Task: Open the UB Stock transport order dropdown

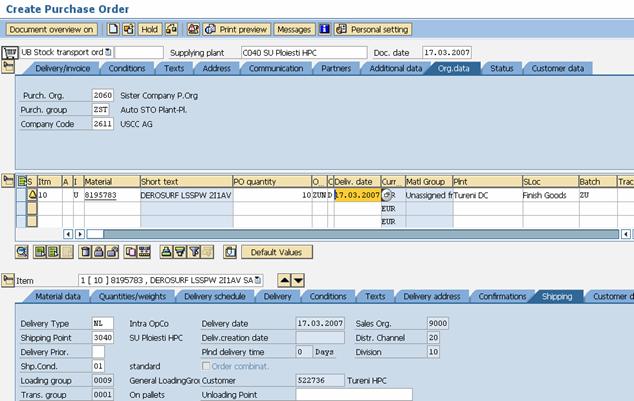Action: pyautogui.click(x=108, y=52)
